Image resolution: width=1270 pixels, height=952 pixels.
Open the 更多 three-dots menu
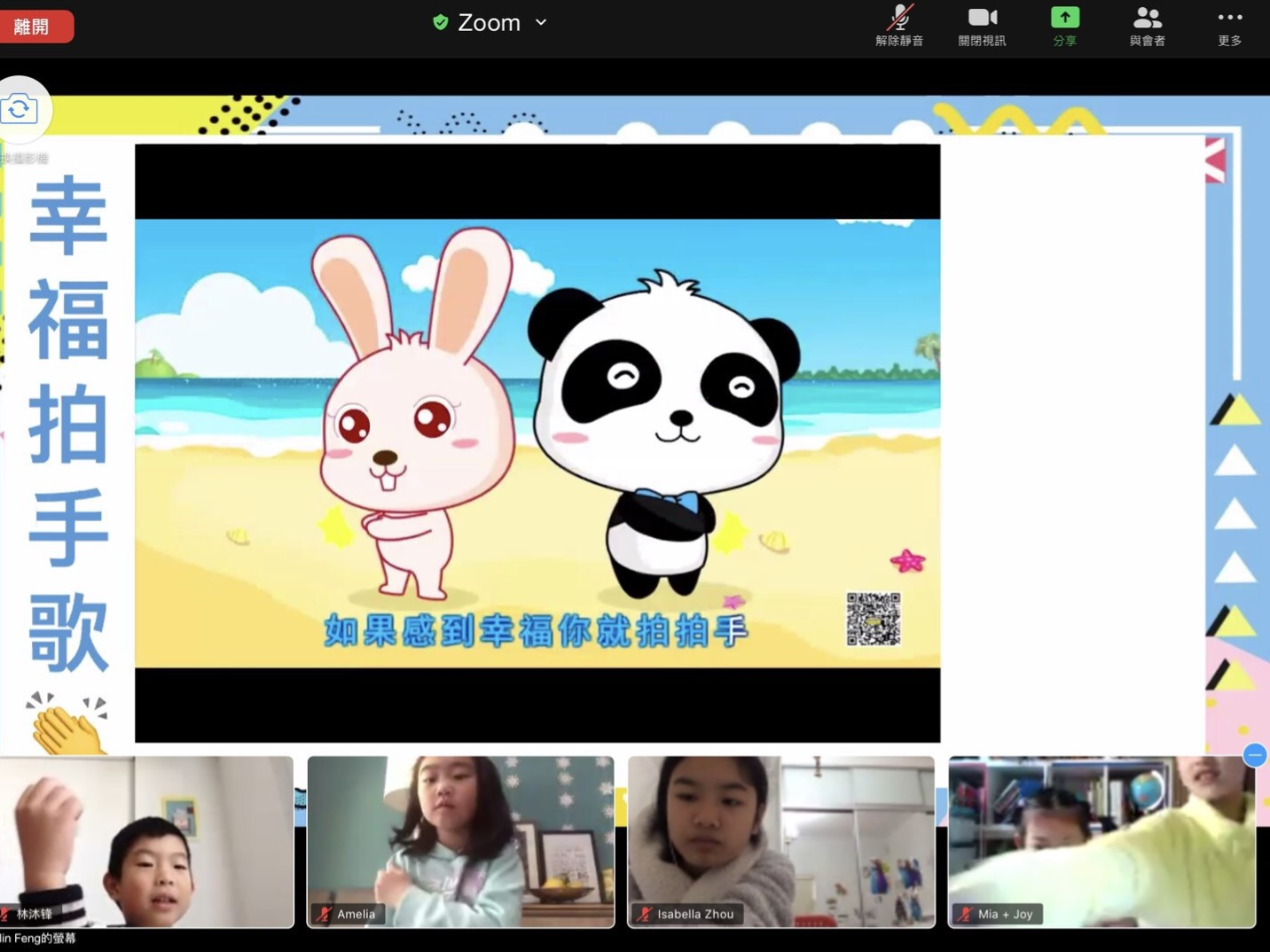point(1229,27)
